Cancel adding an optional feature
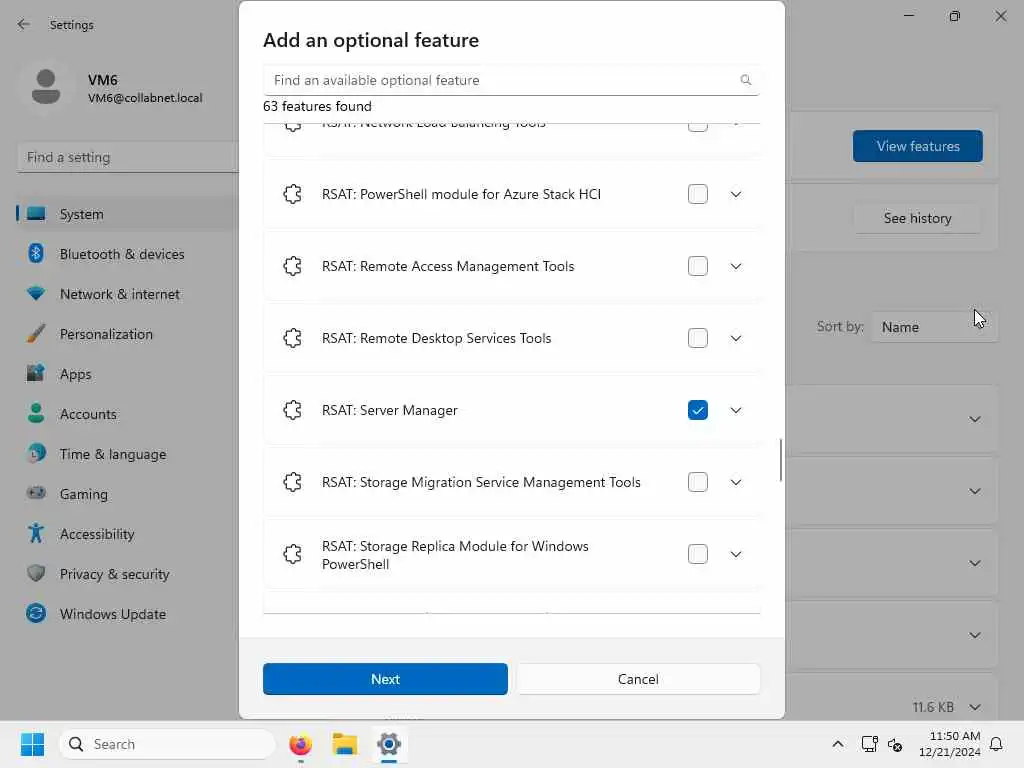 click(638, 679)
